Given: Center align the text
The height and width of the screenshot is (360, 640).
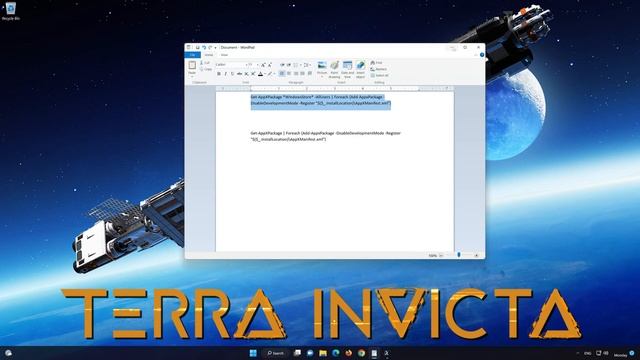Looking at the screenshot, I should [x=289, y=74].
